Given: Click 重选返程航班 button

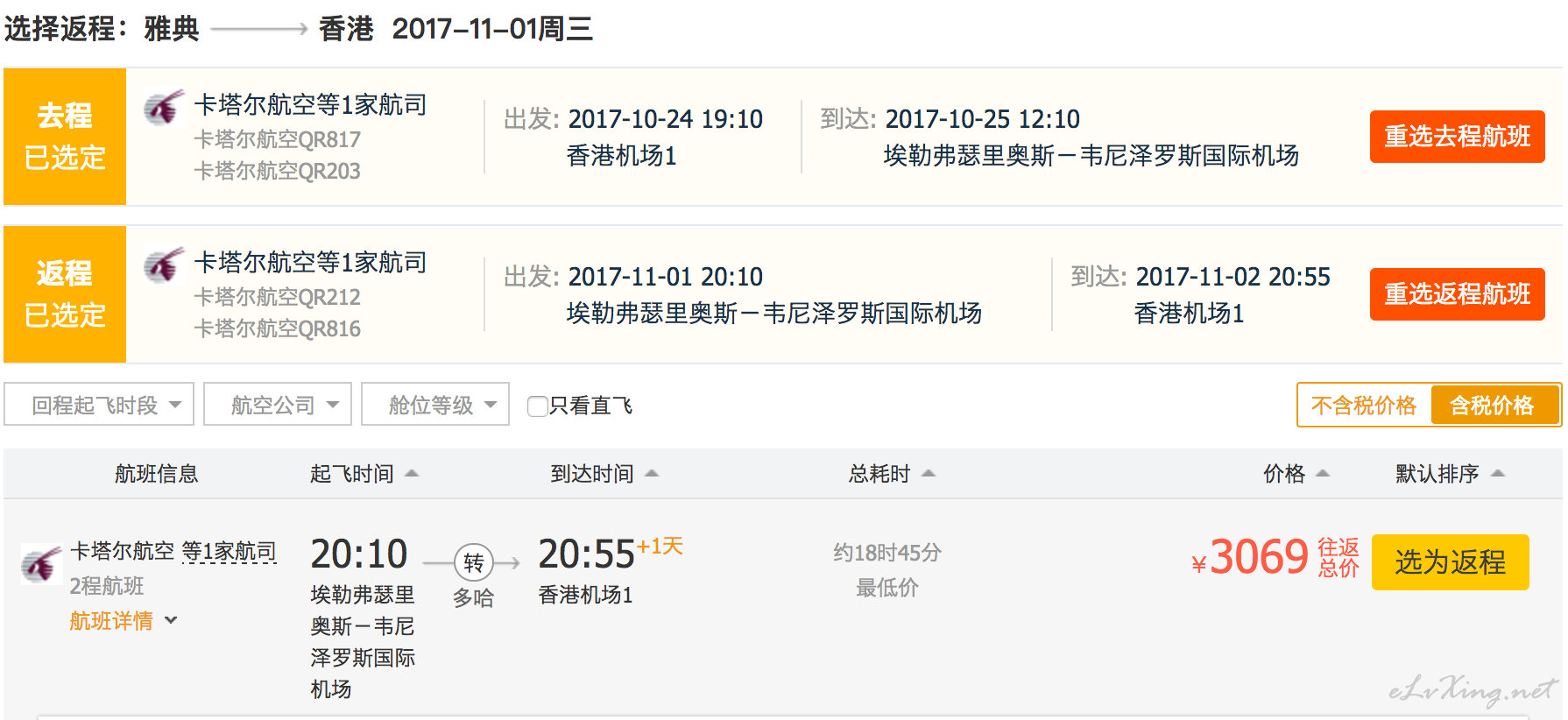Looking at the screenshot, I should [1458, 294].
